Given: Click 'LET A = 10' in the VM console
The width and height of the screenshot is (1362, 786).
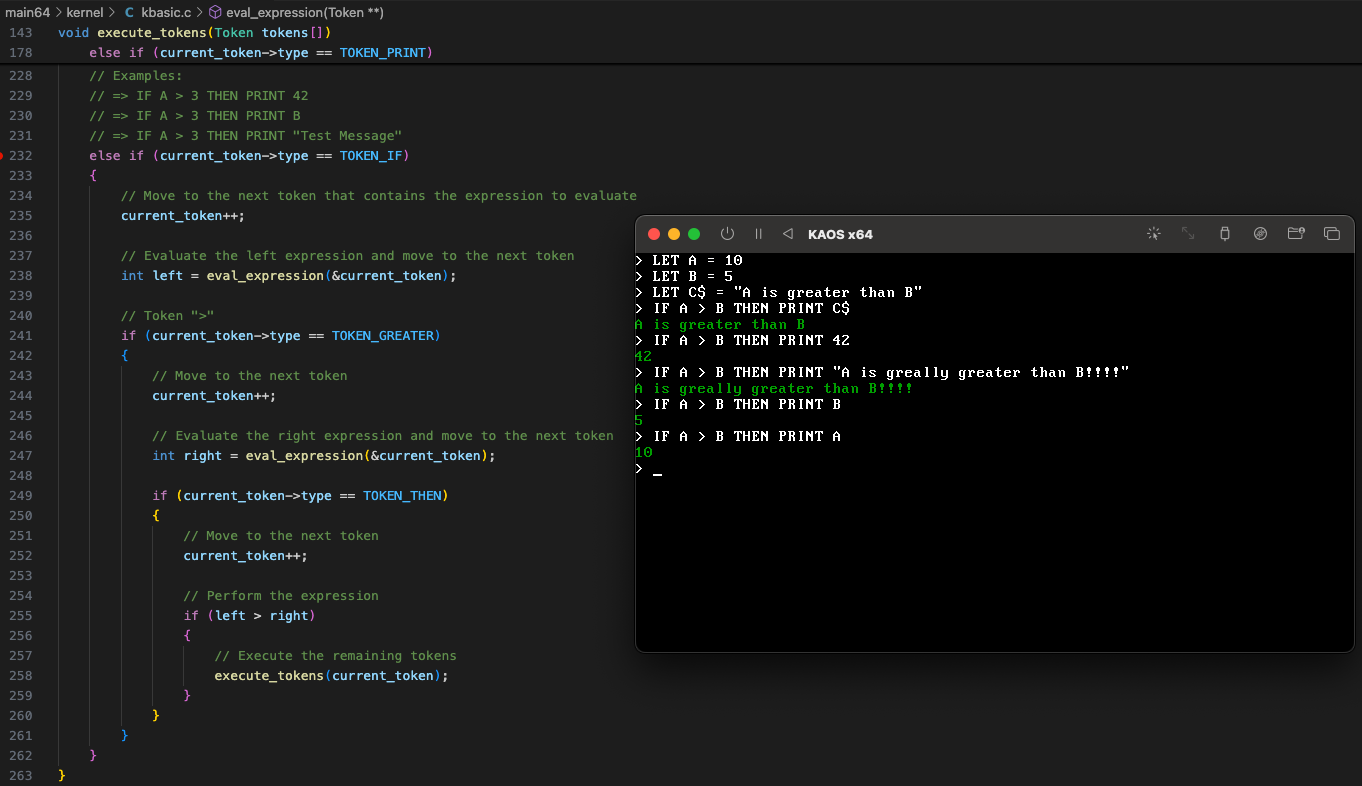Looking at the screenshot, I should click(x=697, y=260).
